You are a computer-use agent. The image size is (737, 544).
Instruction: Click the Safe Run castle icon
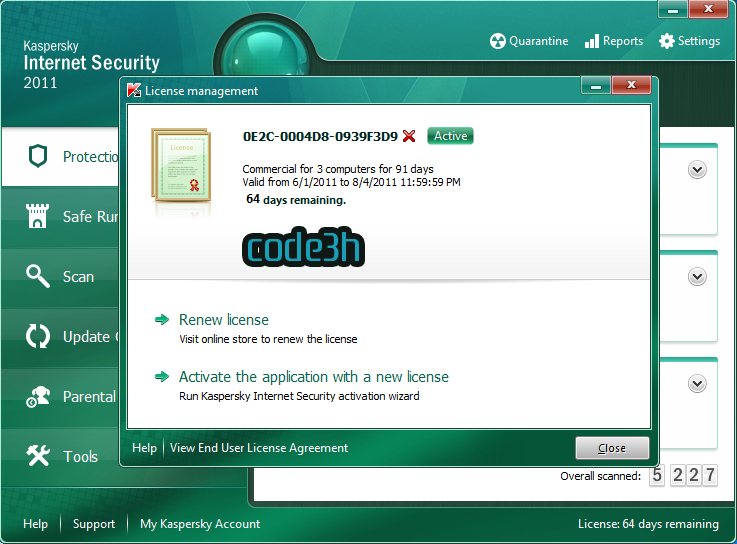pyautogui.click(x=37, y=216)
